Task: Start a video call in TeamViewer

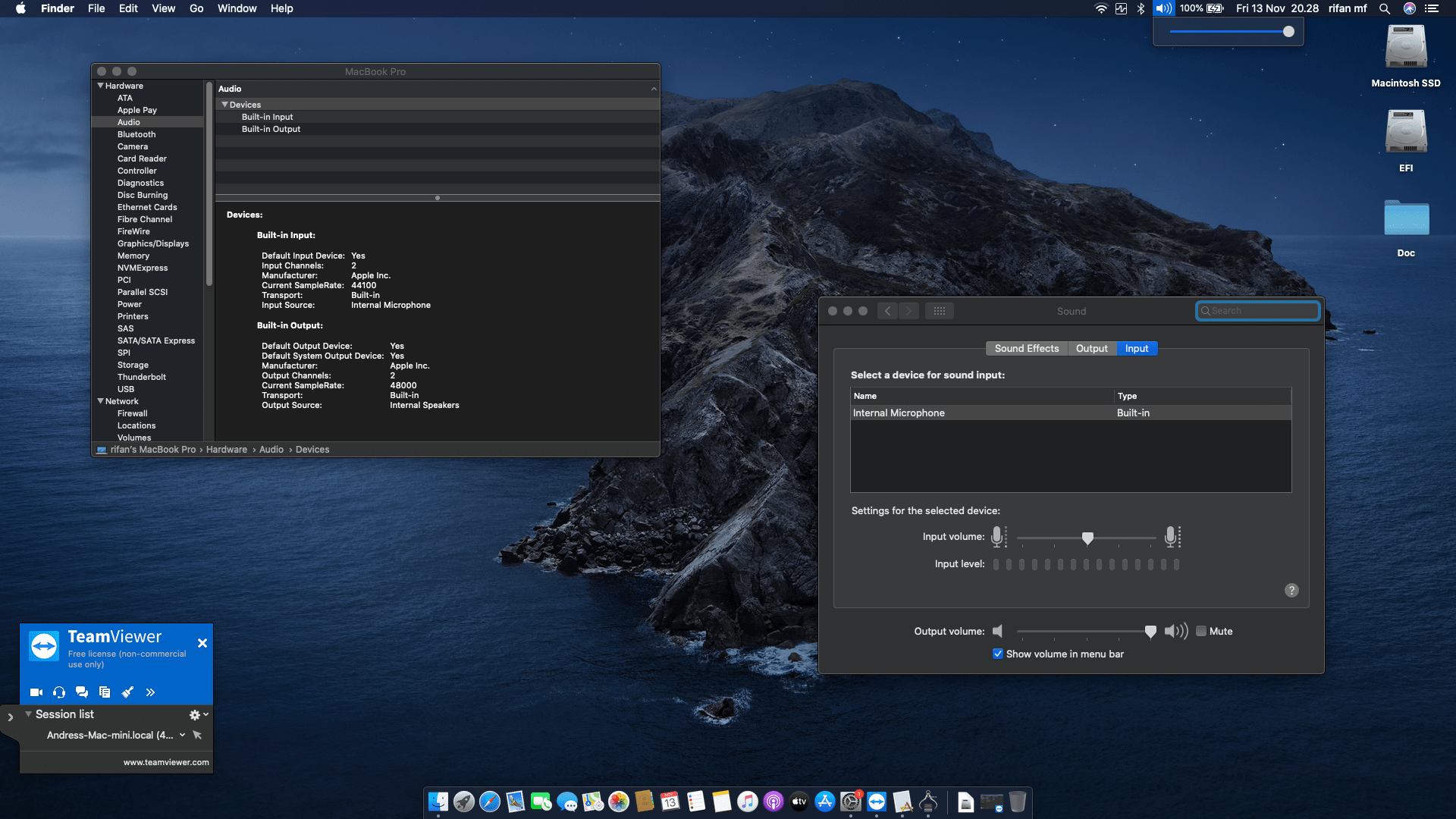Action: tap(36, 692)
